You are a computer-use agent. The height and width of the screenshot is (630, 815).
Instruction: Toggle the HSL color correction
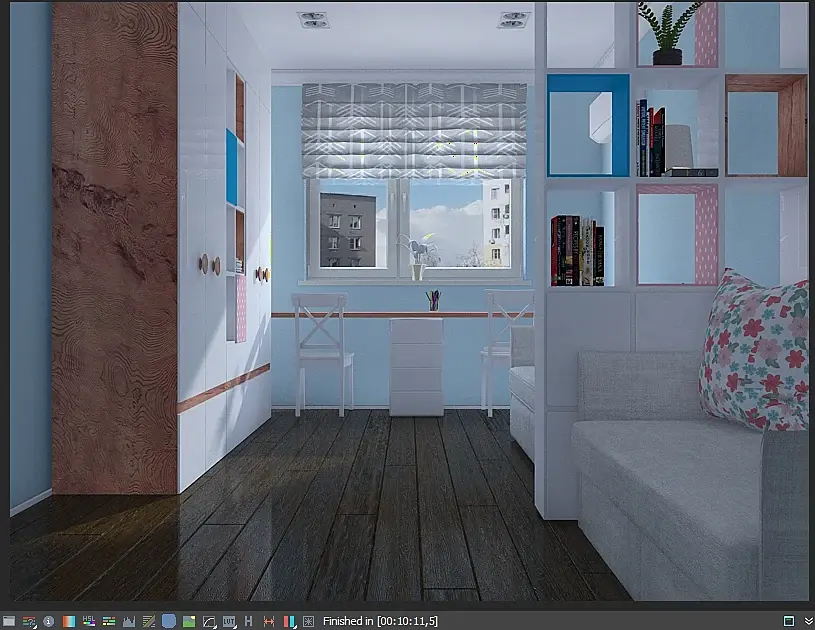(x=89, y=621)
